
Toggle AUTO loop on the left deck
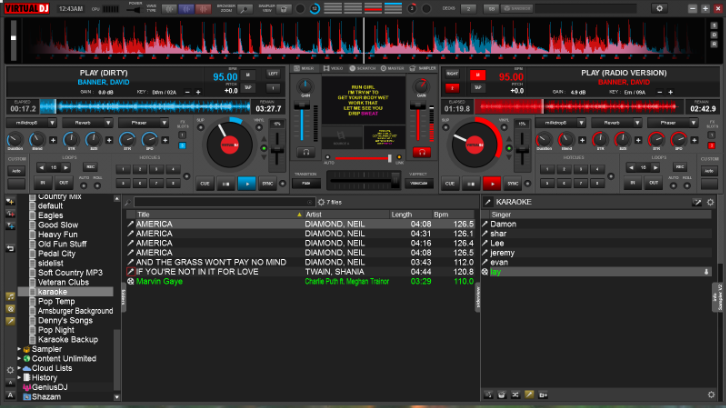pos(84,185)
